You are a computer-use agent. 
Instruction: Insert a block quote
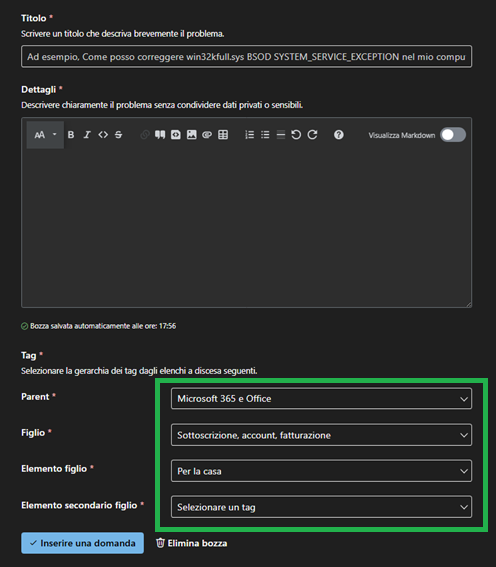[x=160, y=135]
